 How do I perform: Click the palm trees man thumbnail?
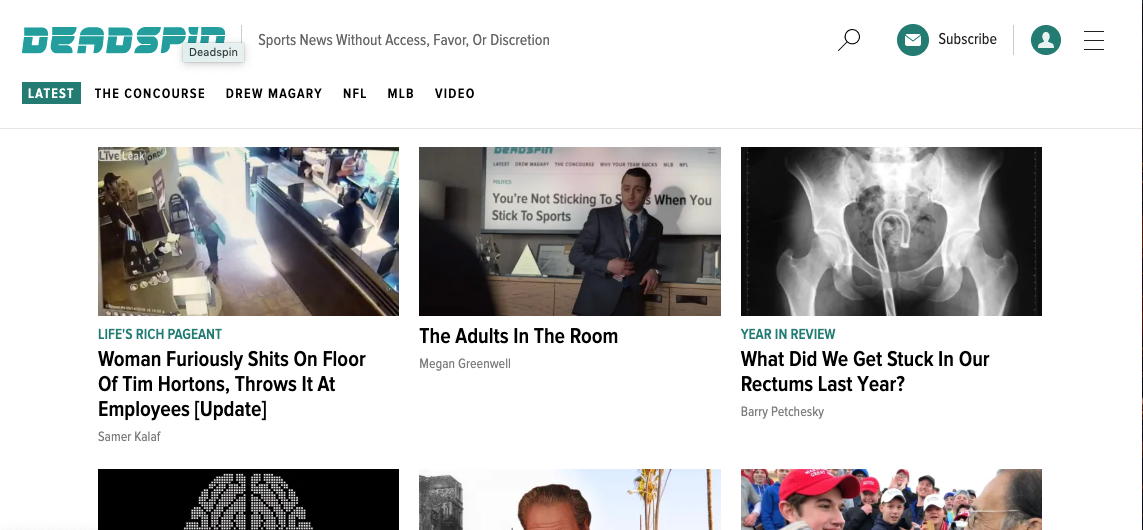(x=570, y=499)
